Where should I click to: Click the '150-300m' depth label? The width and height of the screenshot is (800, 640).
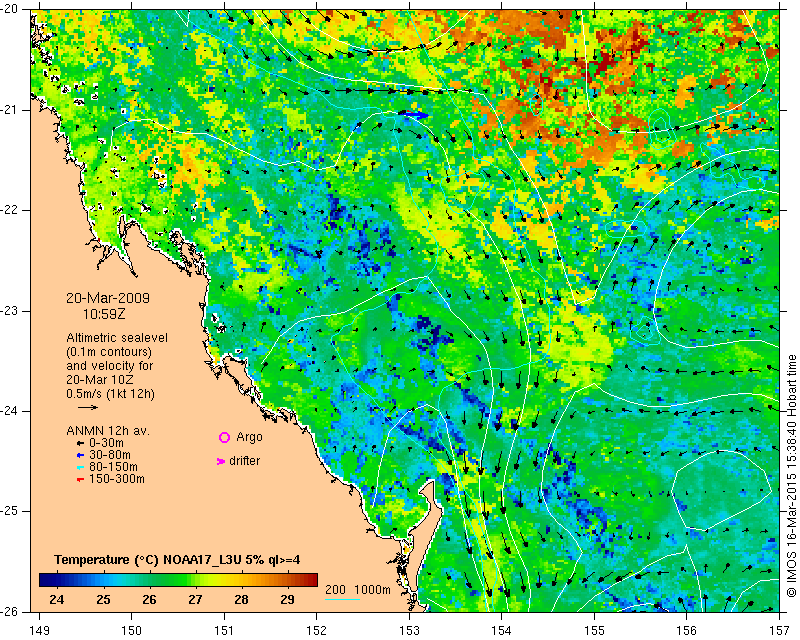117,480
